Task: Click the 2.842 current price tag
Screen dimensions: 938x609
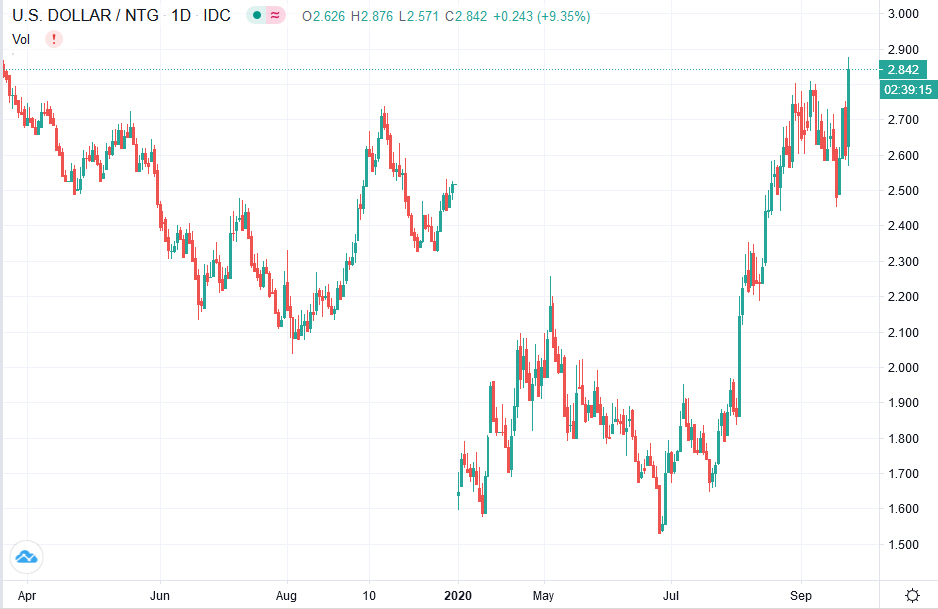Action: click(903, 69)
